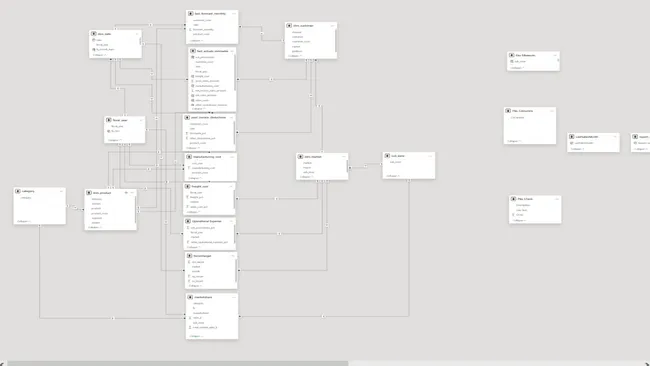Image resolution: width=650 pixels, height=366 pixels.
Task: Click the dim_market table icon
Action: pyautogui.click(x=300, y=157)
